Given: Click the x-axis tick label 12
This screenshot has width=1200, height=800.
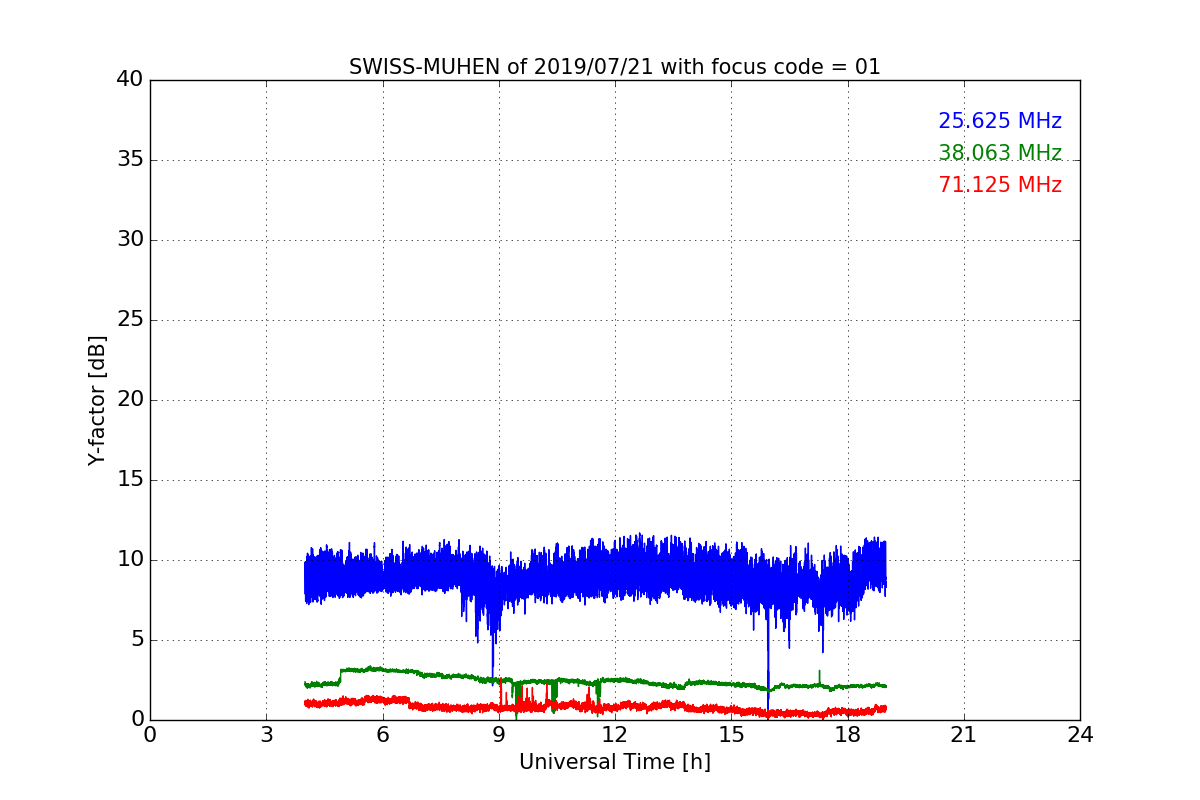Looking at the screenshot, I should 615,735.
